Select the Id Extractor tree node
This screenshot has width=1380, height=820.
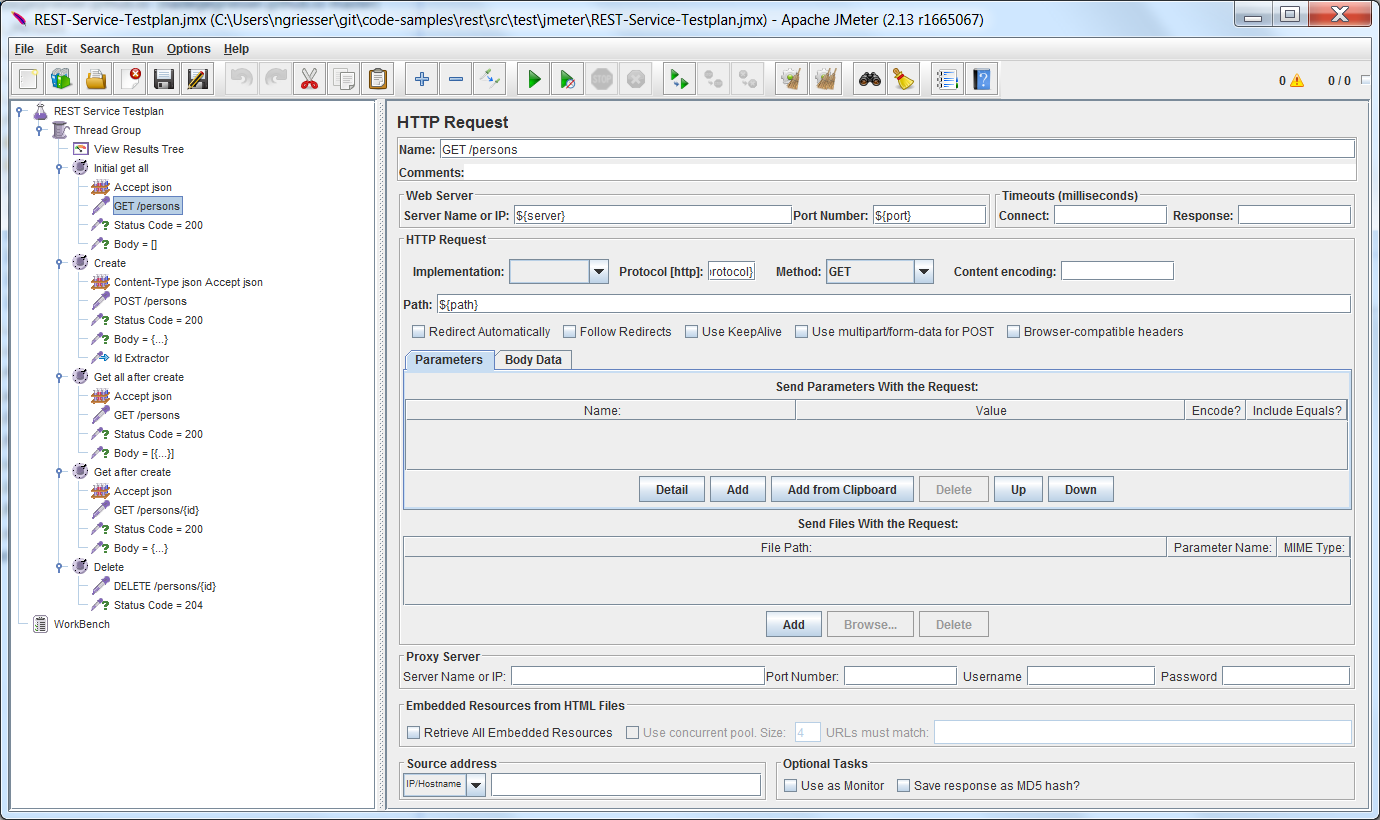(x=141, y=358)
